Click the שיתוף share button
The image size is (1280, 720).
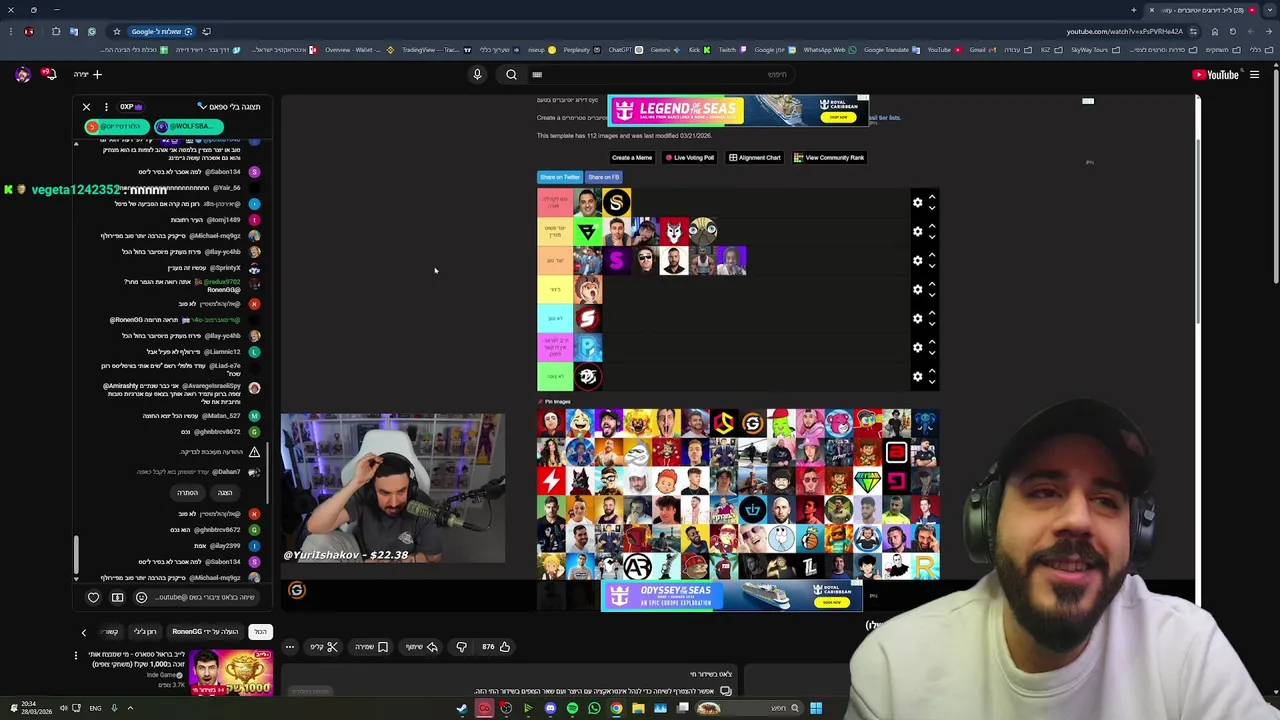[x=421, y=647]
